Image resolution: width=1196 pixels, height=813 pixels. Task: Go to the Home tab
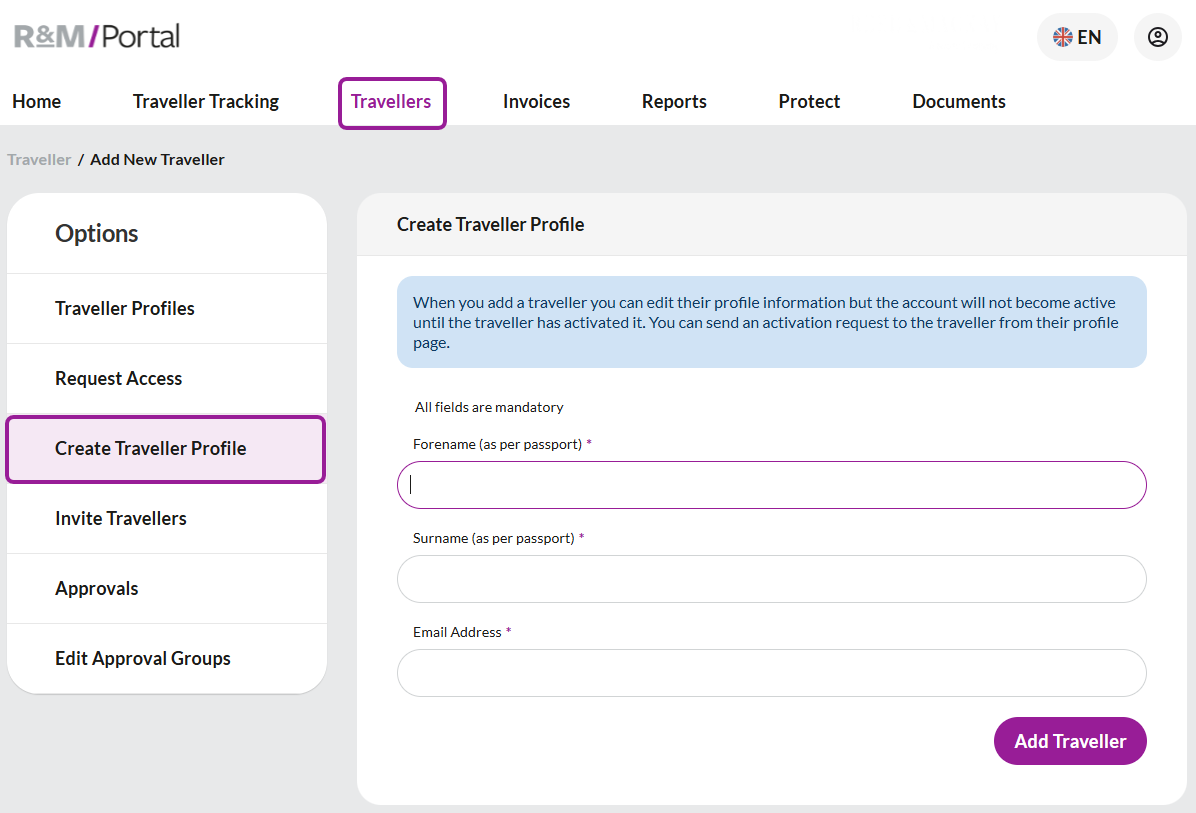coord(36,102)
